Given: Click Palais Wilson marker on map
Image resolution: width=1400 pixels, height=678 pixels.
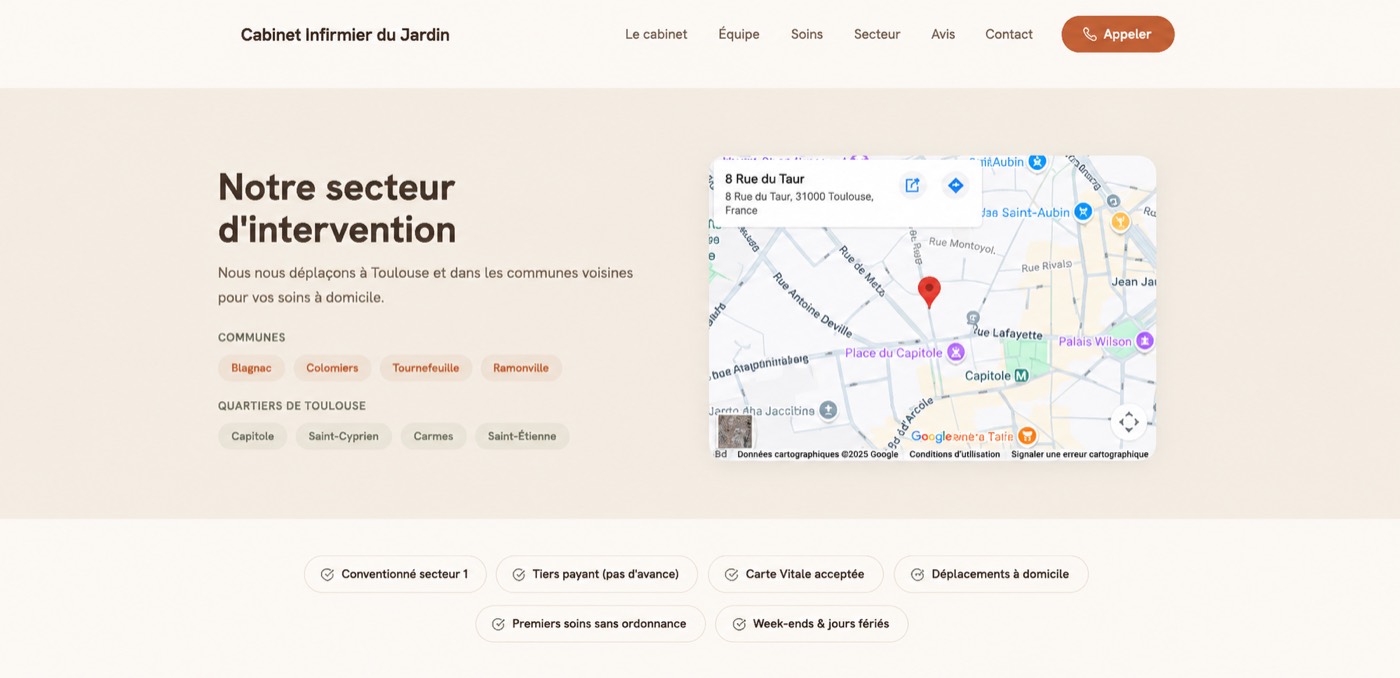Looking at the screenshot, I should tap(1145, 341).
